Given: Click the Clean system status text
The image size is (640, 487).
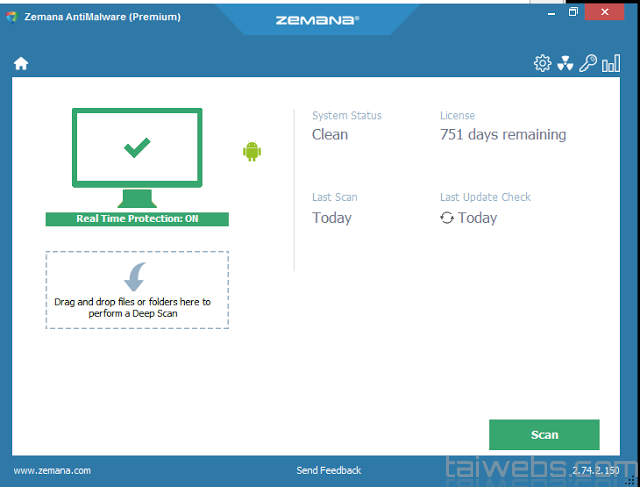Looking at the screenshot, I should click(x=330, y=135).
